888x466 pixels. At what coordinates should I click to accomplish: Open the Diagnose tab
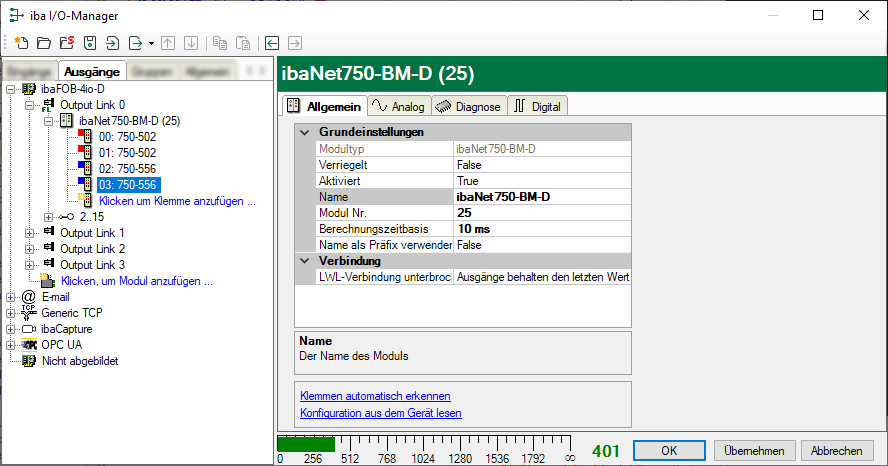[469, 106]
